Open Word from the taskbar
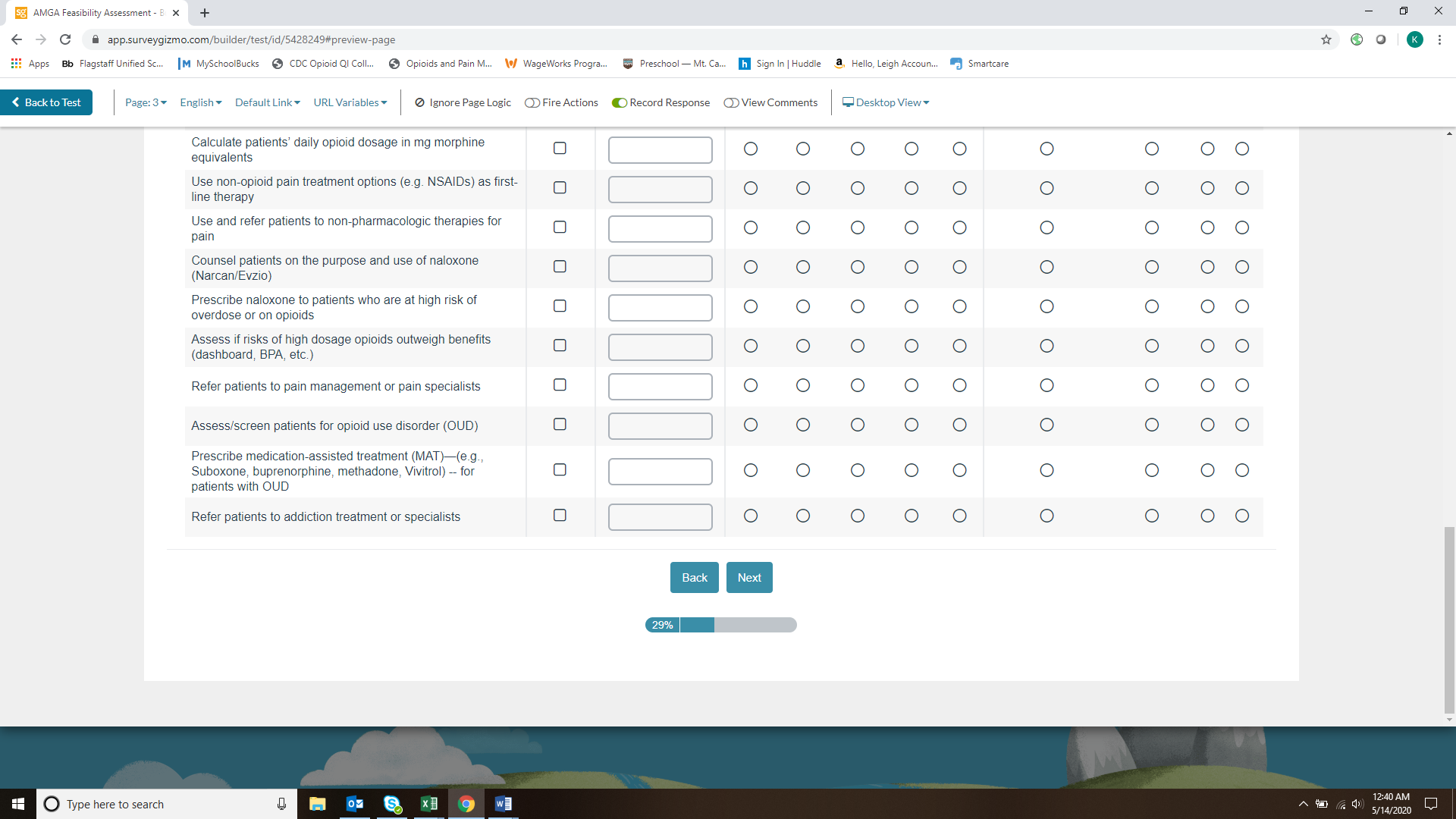 click(x=503, y=804)
